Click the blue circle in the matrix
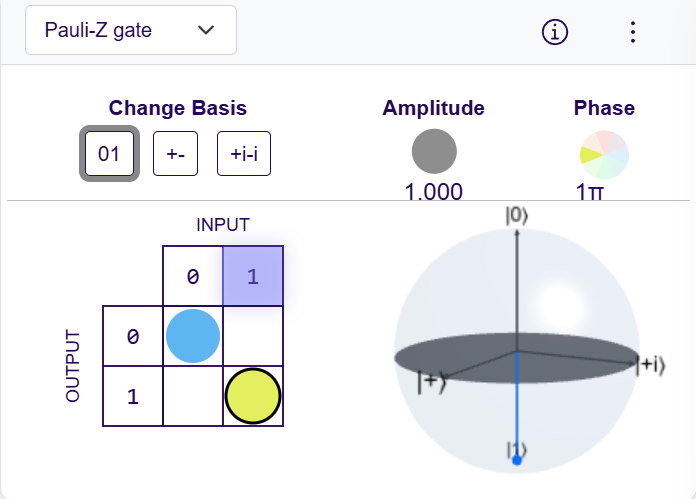Viewport: 696px width, 499px height. pos(193,336)
